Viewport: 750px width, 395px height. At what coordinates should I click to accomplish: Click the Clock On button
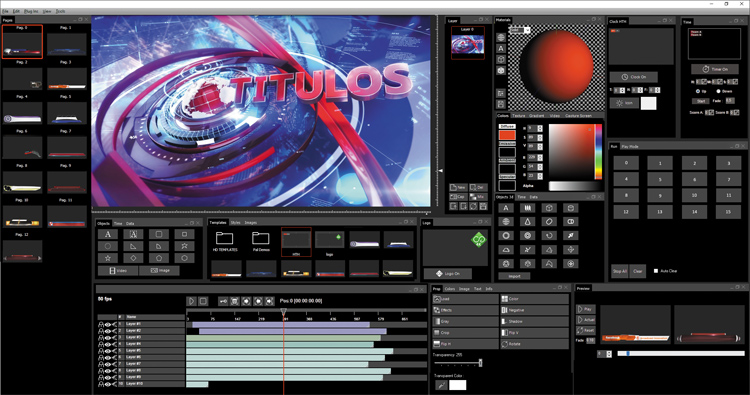click(633, 77)
